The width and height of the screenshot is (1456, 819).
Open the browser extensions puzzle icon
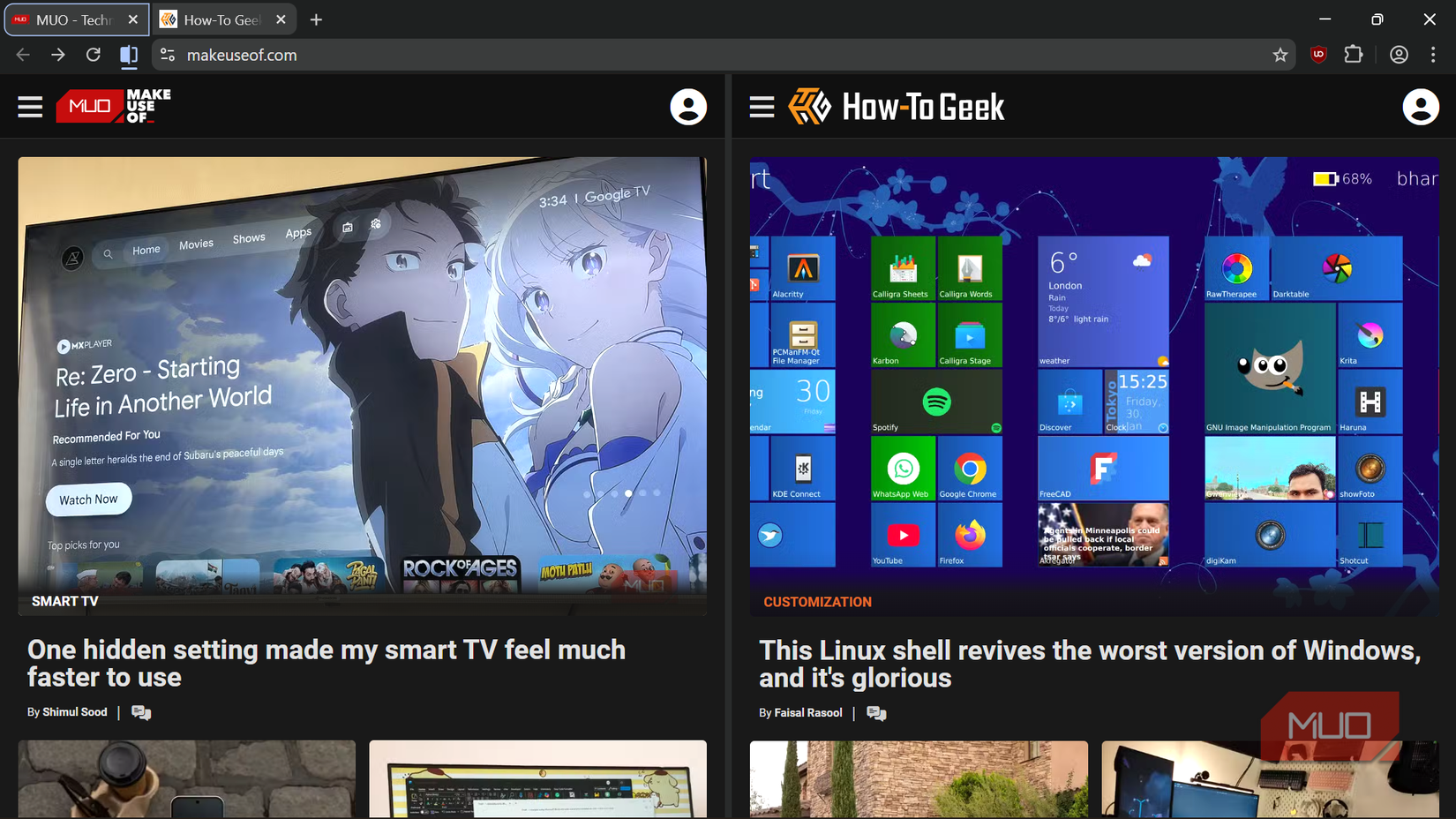click(1353, 54)
